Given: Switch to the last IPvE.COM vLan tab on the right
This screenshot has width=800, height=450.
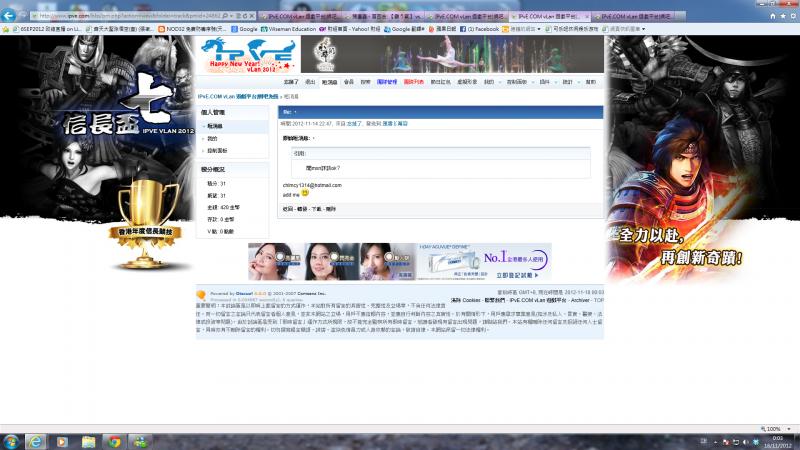Looking at the screenshot, I should pyautogui.click(x=635, y=16).
